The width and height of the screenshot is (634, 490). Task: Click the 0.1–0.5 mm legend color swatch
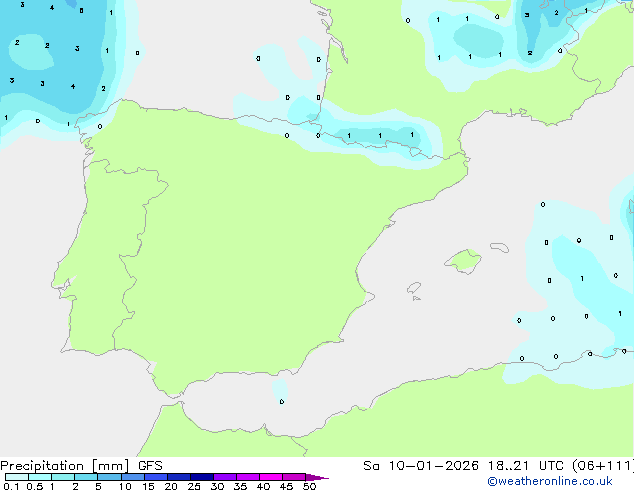pyautogui.click(x=17, y=477)
